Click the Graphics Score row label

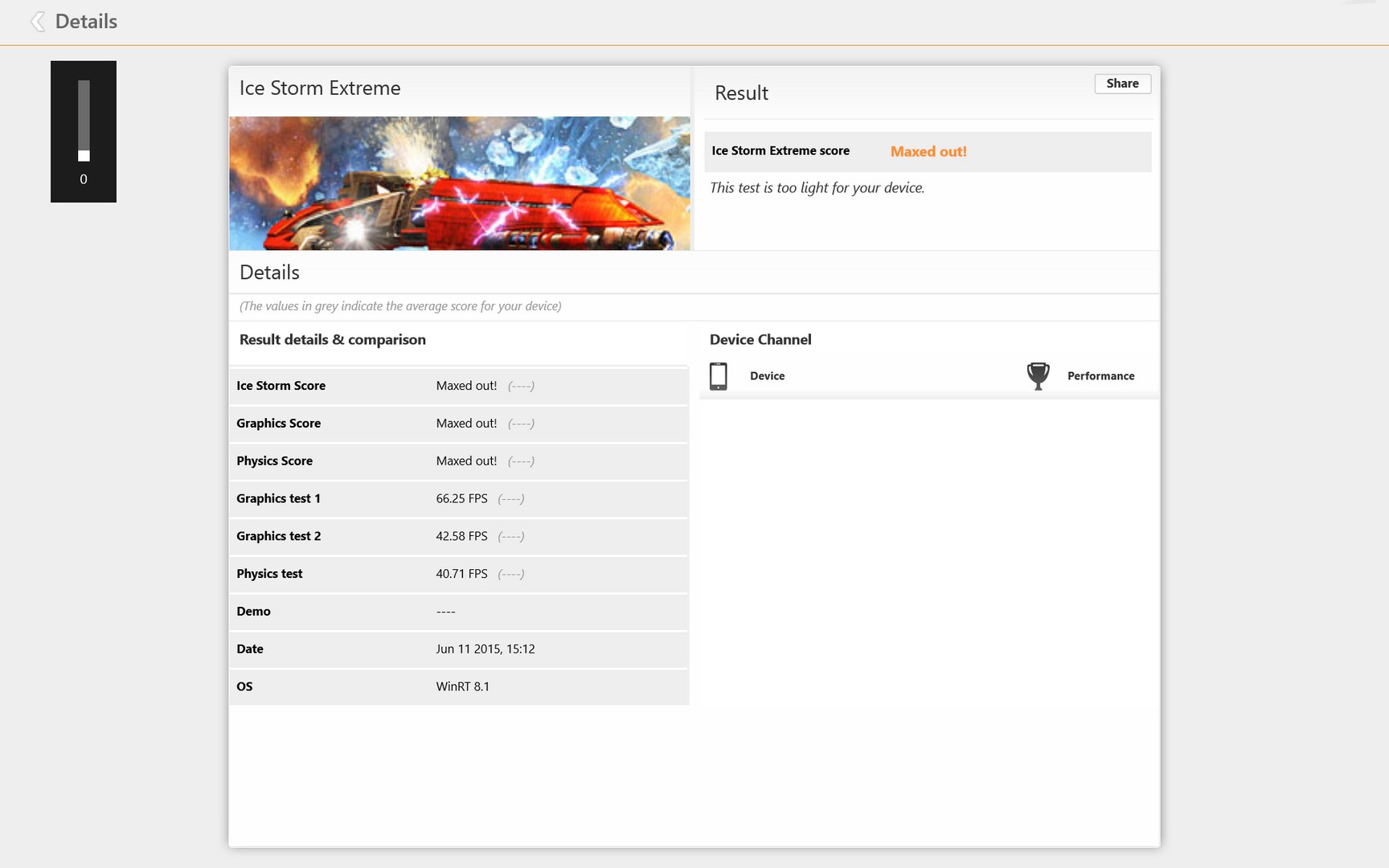(x=278, y=424)
